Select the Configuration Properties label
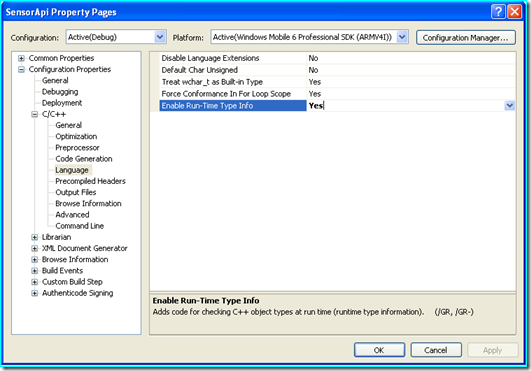Image resolution: width=531 pixels, height=371 pixels. tap(70, 69)
